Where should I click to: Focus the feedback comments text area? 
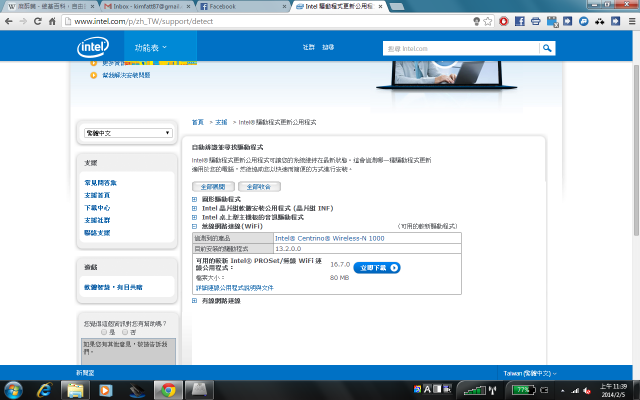[128, 351]
